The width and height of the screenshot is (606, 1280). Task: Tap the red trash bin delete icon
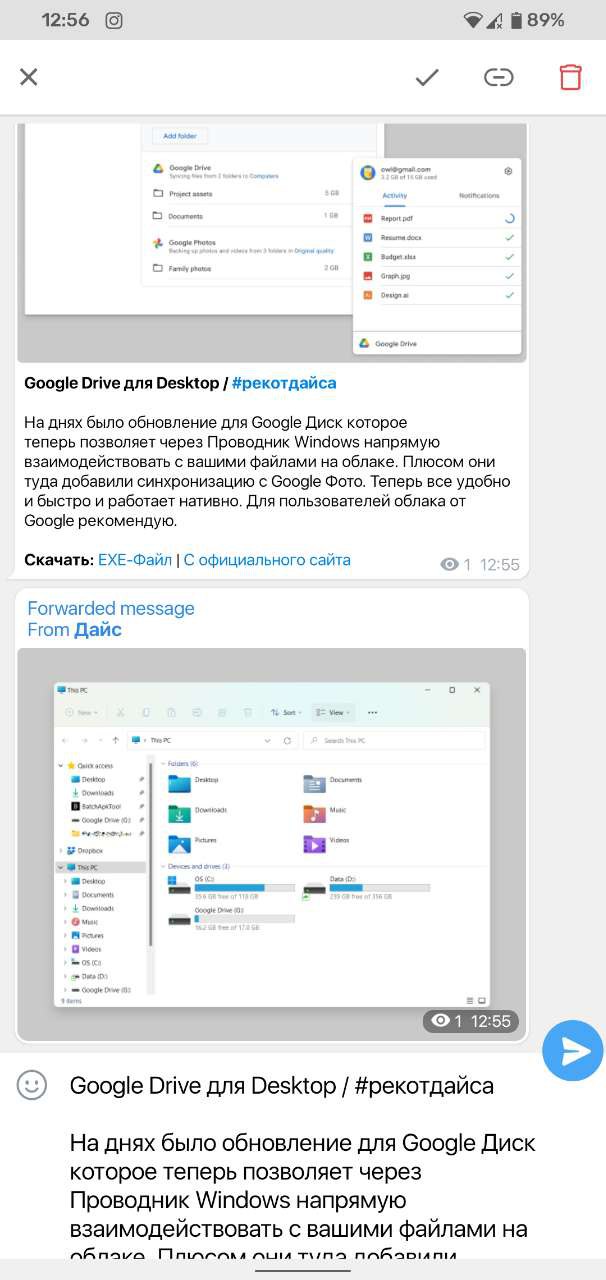point(570,77)
